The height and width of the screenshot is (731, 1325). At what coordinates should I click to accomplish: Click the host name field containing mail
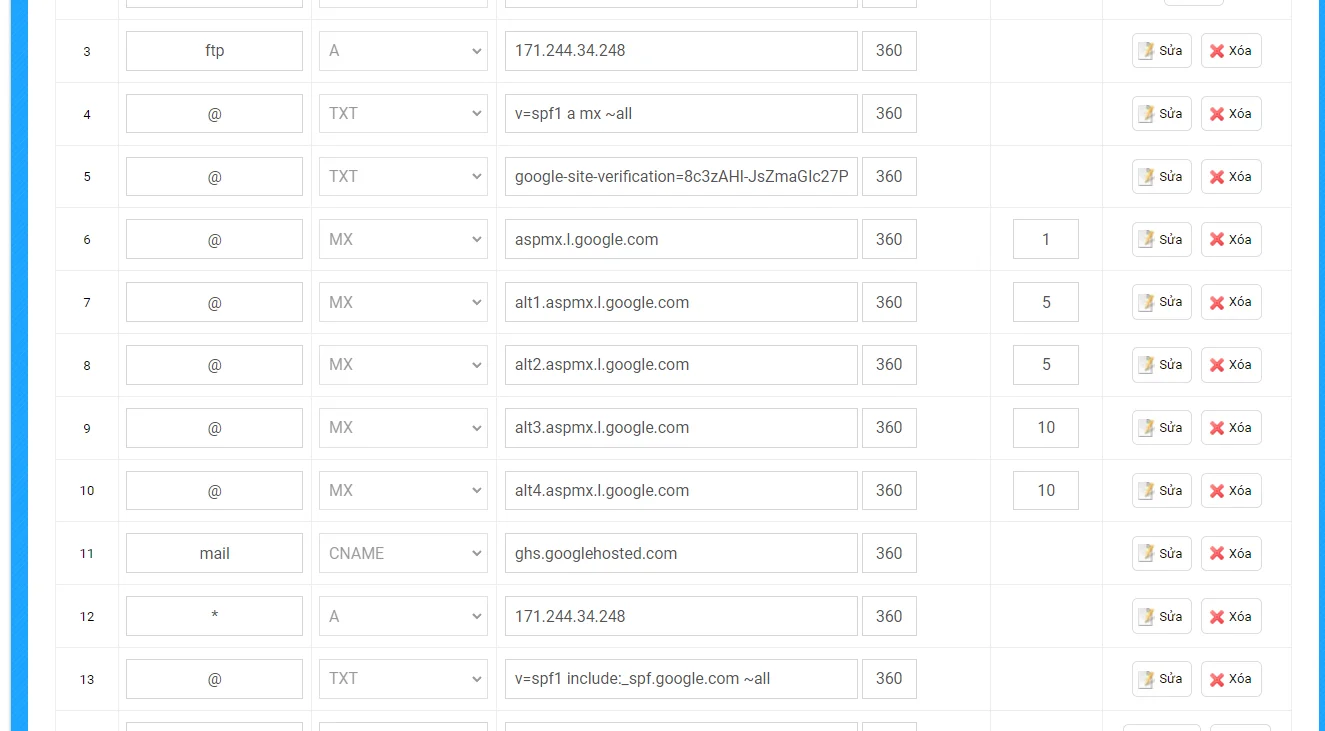(x=214, y=553)
